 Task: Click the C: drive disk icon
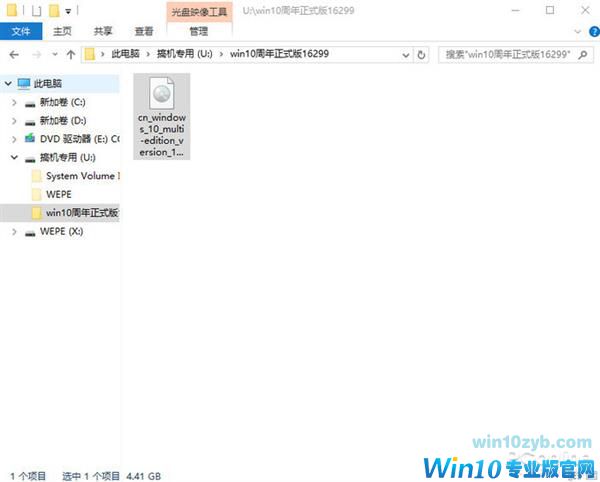tap(30, 104)
